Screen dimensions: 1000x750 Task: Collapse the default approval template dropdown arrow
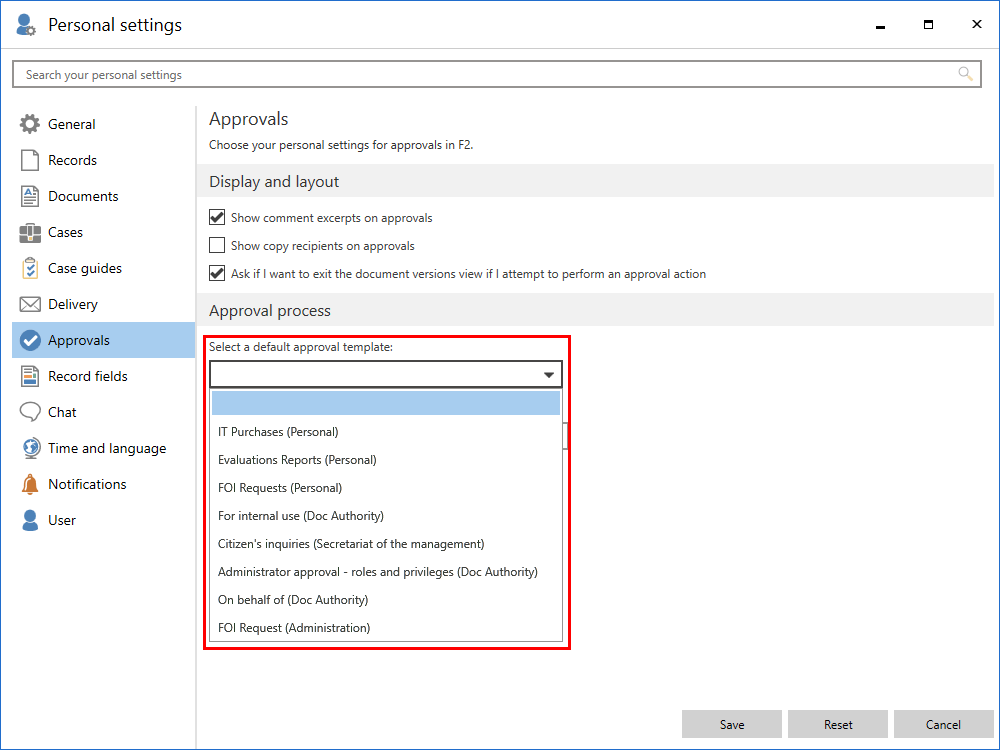pos(548,374)
